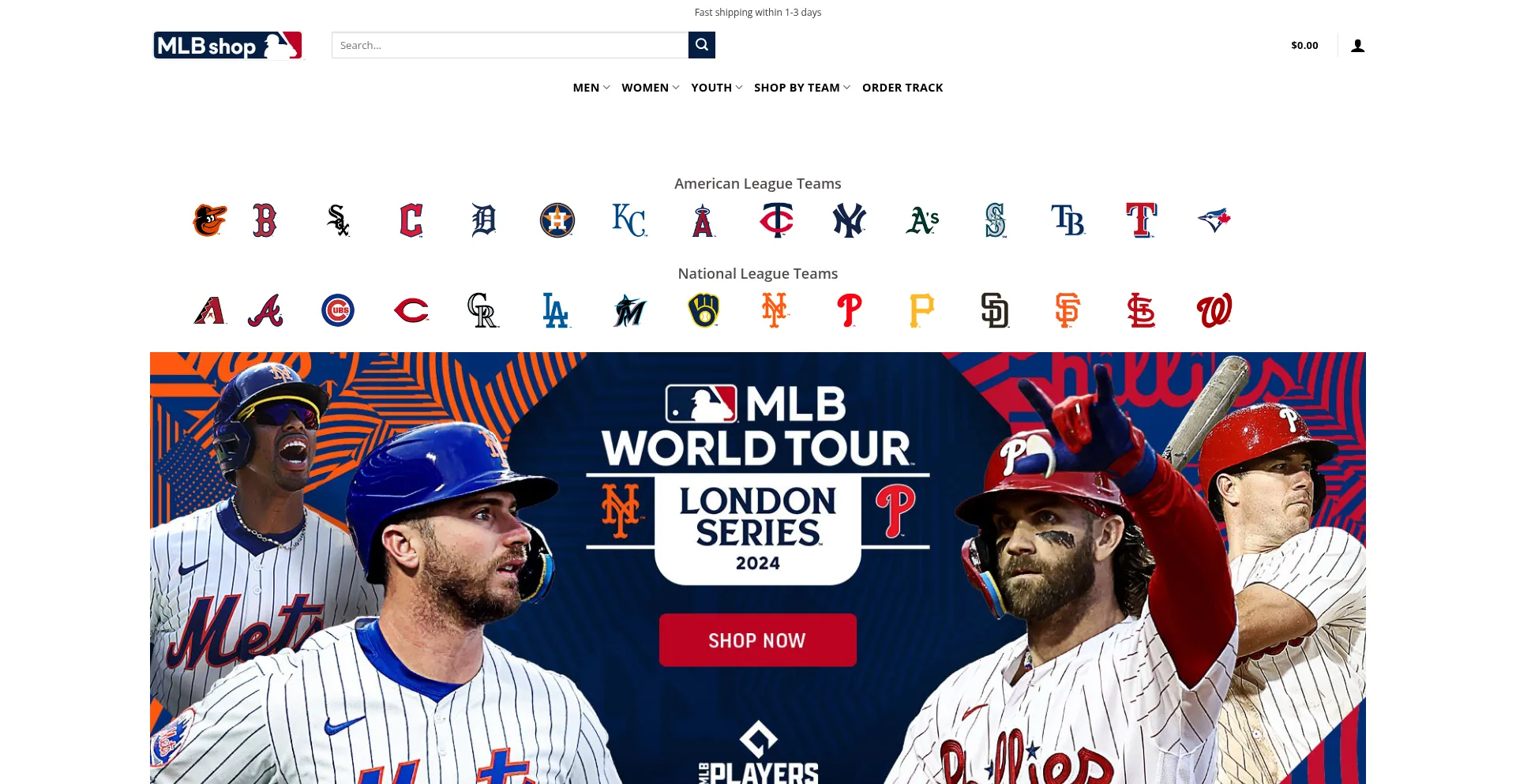
Task: Open the Baltimore Orioles team logo
Action: click(x=210, y=220)
